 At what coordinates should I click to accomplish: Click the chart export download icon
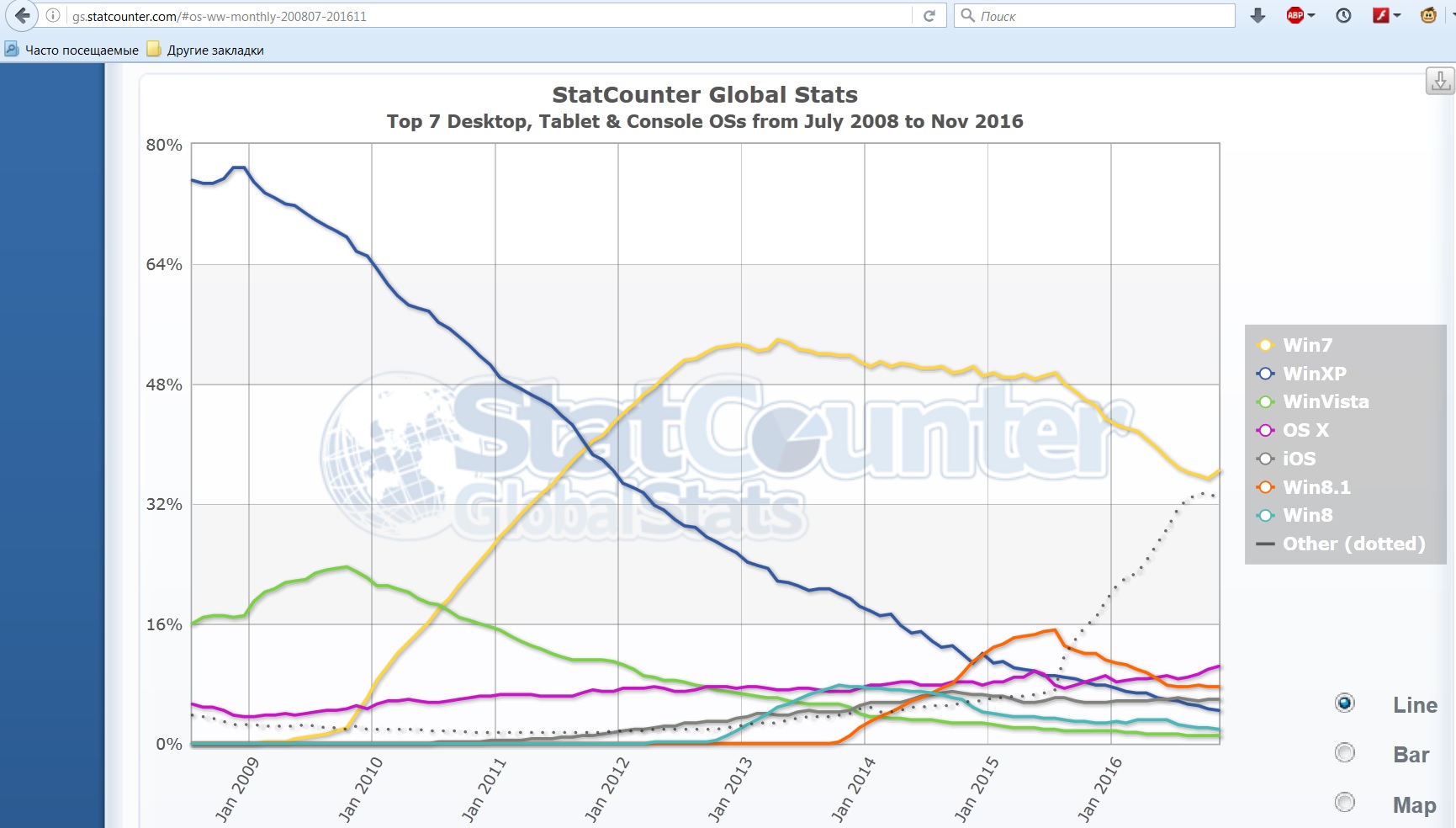point(1440,81)
